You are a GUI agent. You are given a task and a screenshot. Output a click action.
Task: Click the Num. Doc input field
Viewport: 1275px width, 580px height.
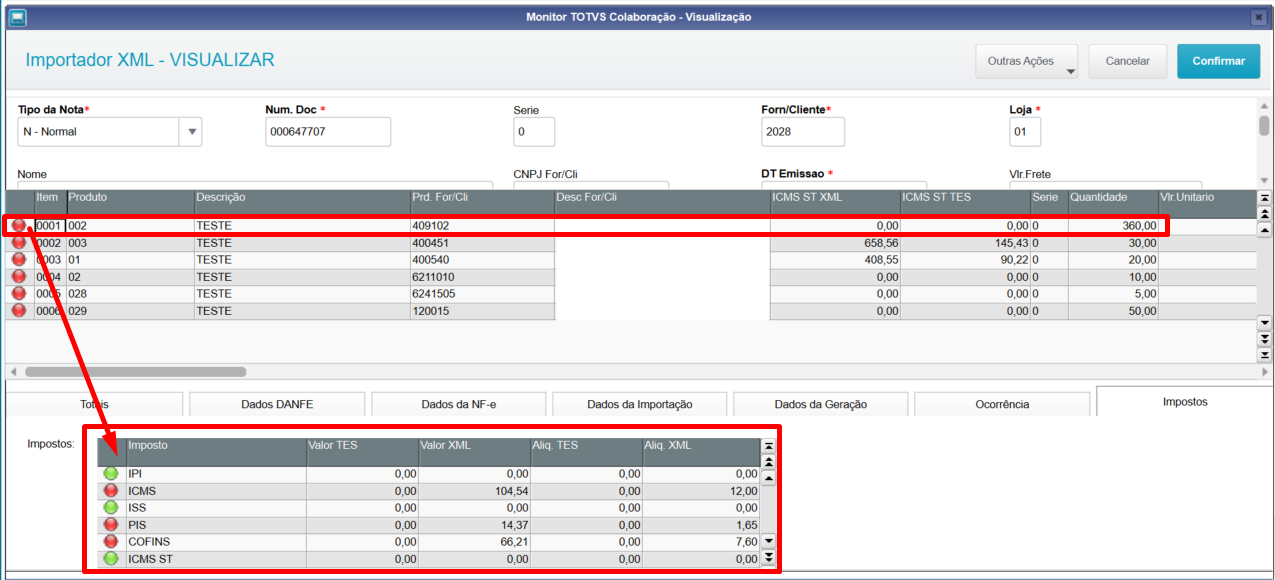coord(328,132)
